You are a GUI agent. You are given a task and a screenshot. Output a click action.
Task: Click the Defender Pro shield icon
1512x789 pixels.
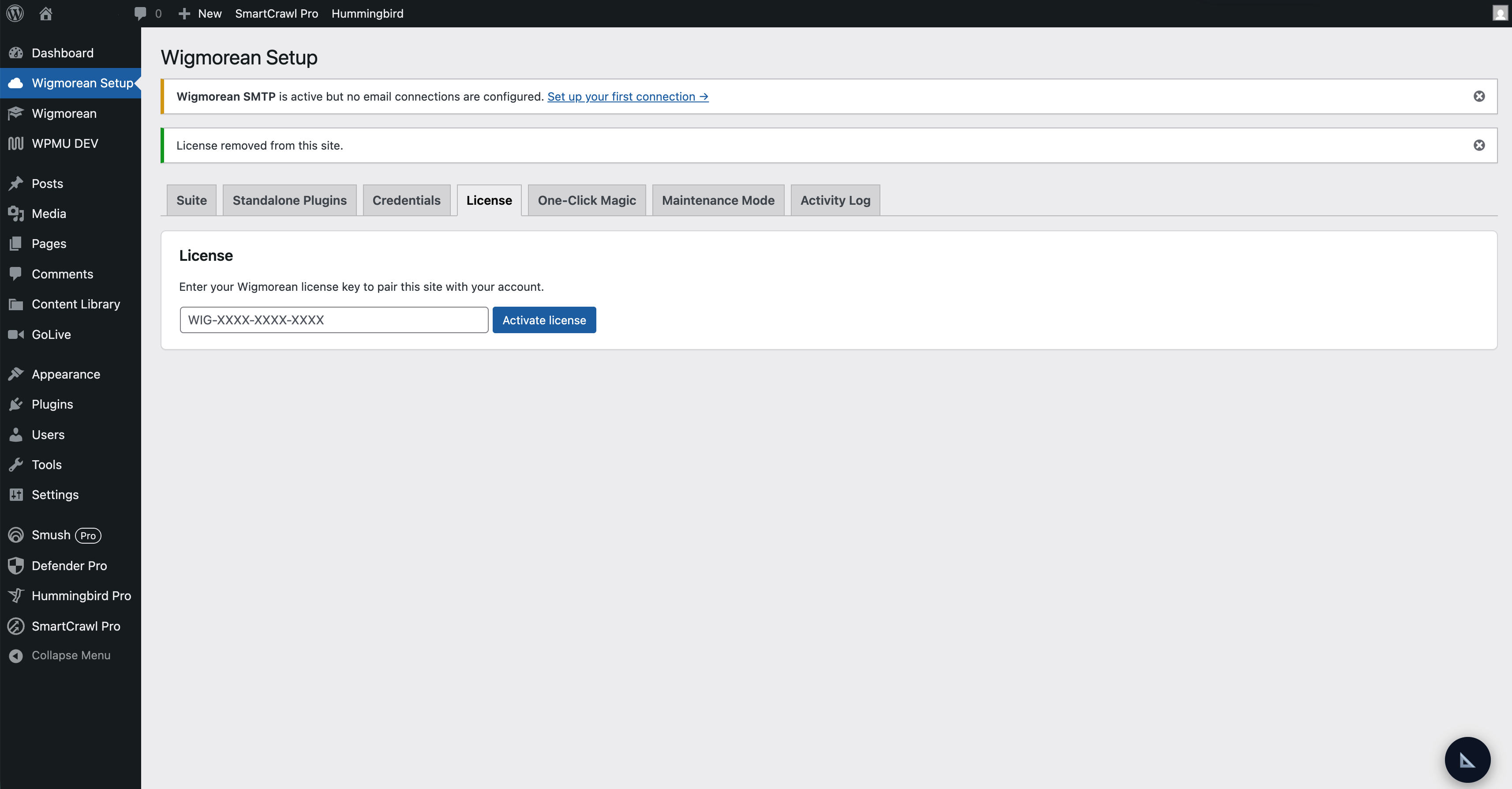16,565
